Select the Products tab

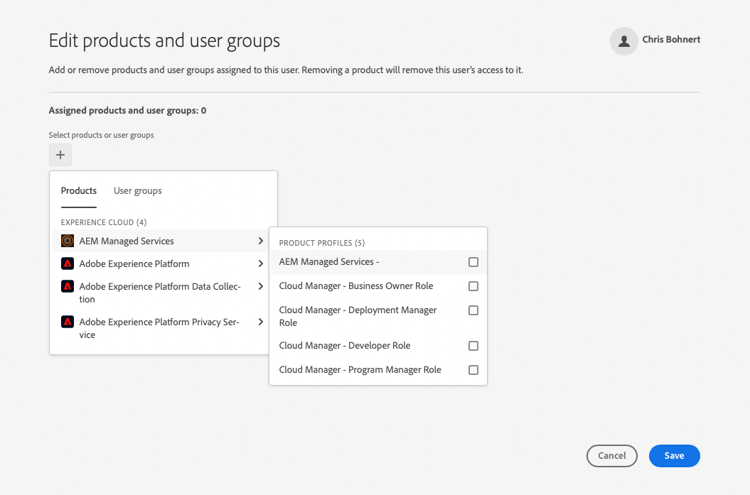79,191
